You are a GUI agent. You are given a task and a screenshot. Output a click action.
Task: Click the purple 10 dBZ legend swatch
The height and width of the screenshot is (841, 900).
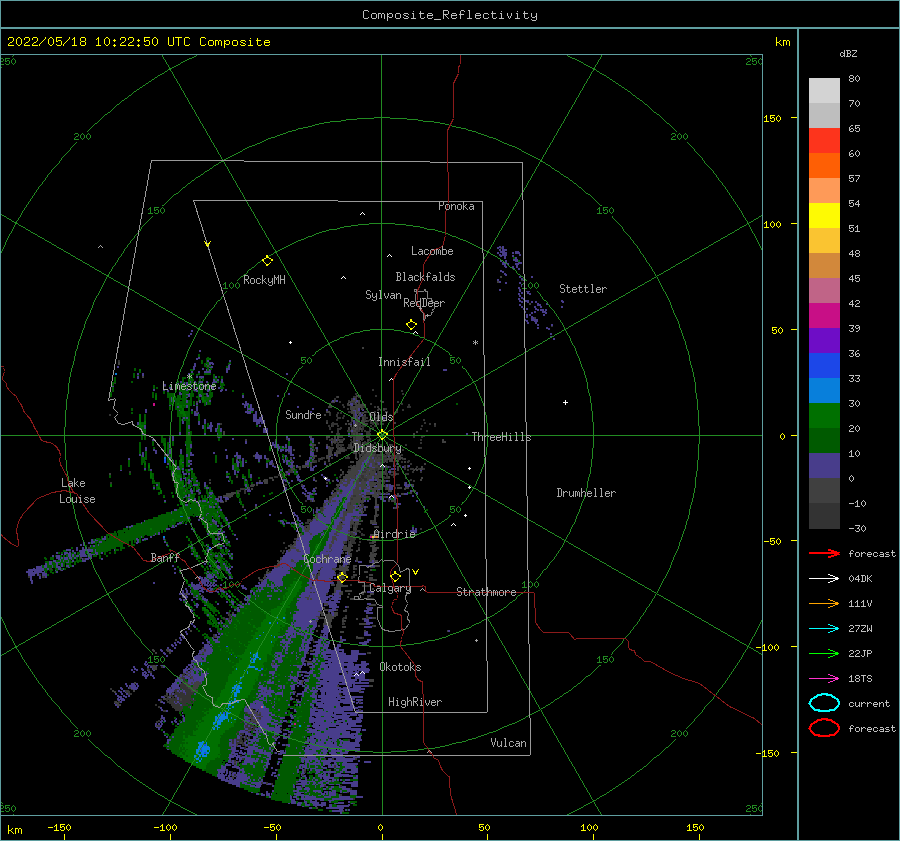point(824,466)
